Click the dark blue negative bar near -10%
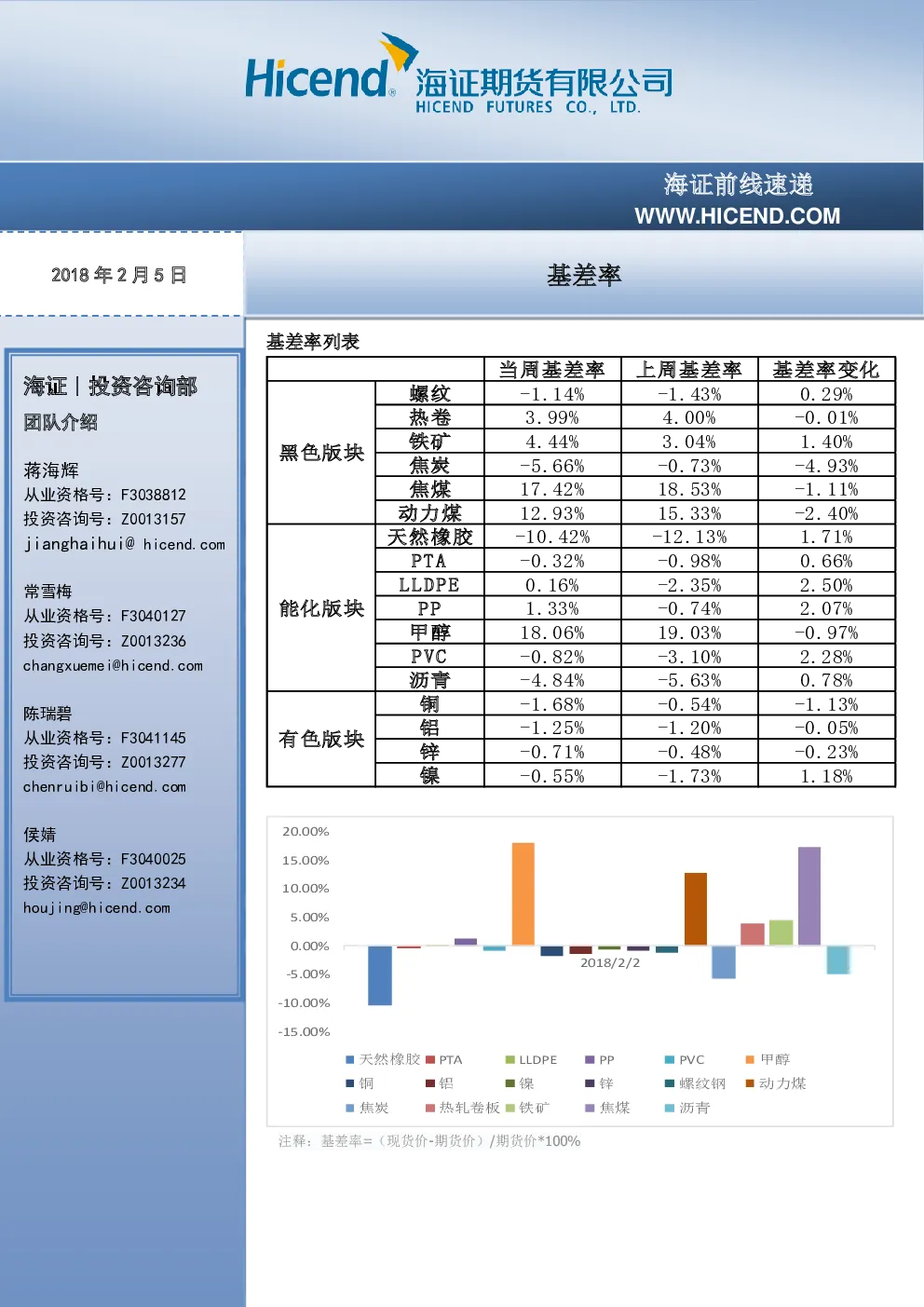This screenshot has height=1307, width=924. point(380,975)
